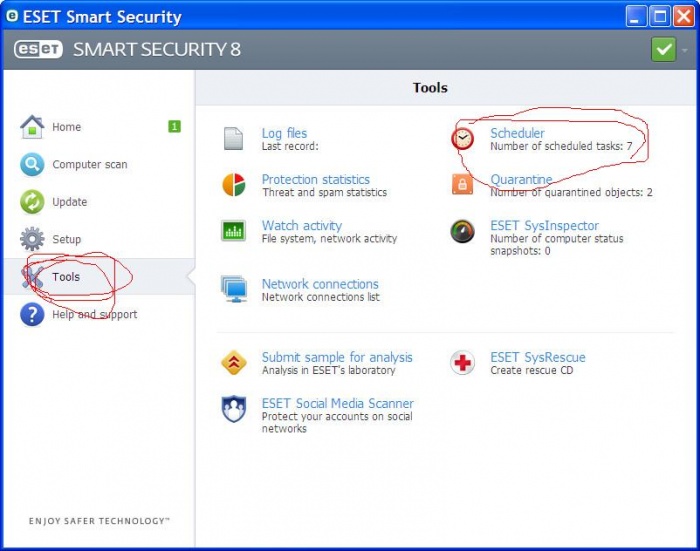Click the Submit sample for analysis icon

point(233,363)
